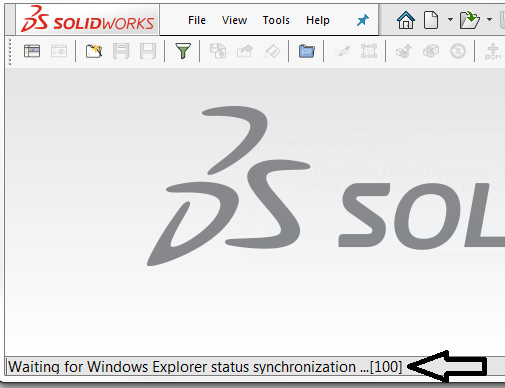Click the greyed add BOM icon
This screenshot has height=388, width=505.
493,52
